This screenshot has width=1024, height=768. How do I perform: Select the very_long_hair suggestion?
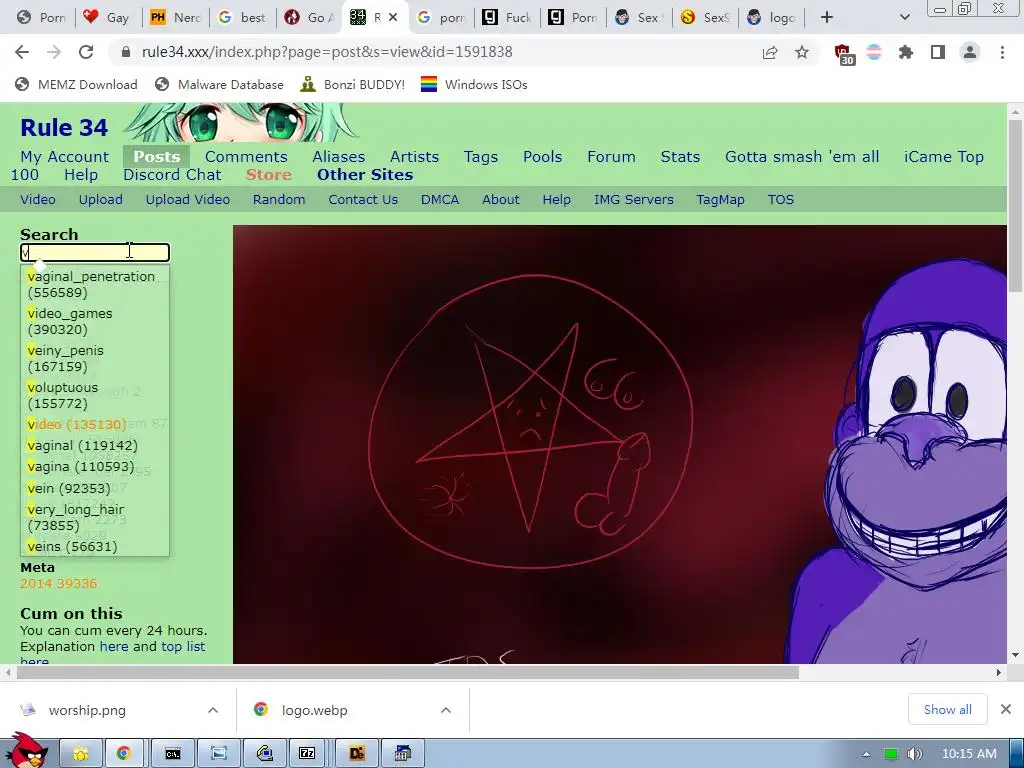pos(95,517)
